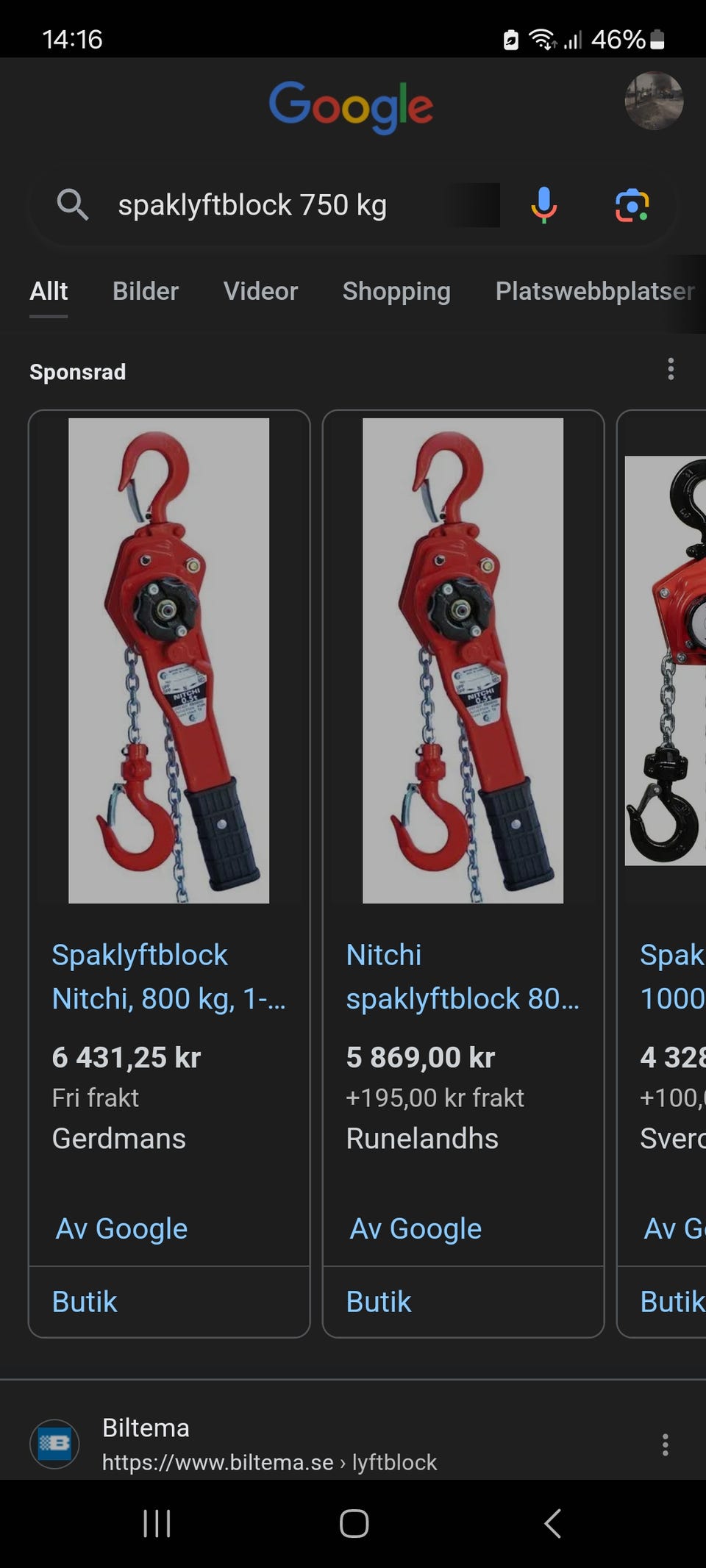Tap the Biltema site favicon
The height and width of the screenshot is (1568, 706).
pyautogui.click(x=54, y=1444)
